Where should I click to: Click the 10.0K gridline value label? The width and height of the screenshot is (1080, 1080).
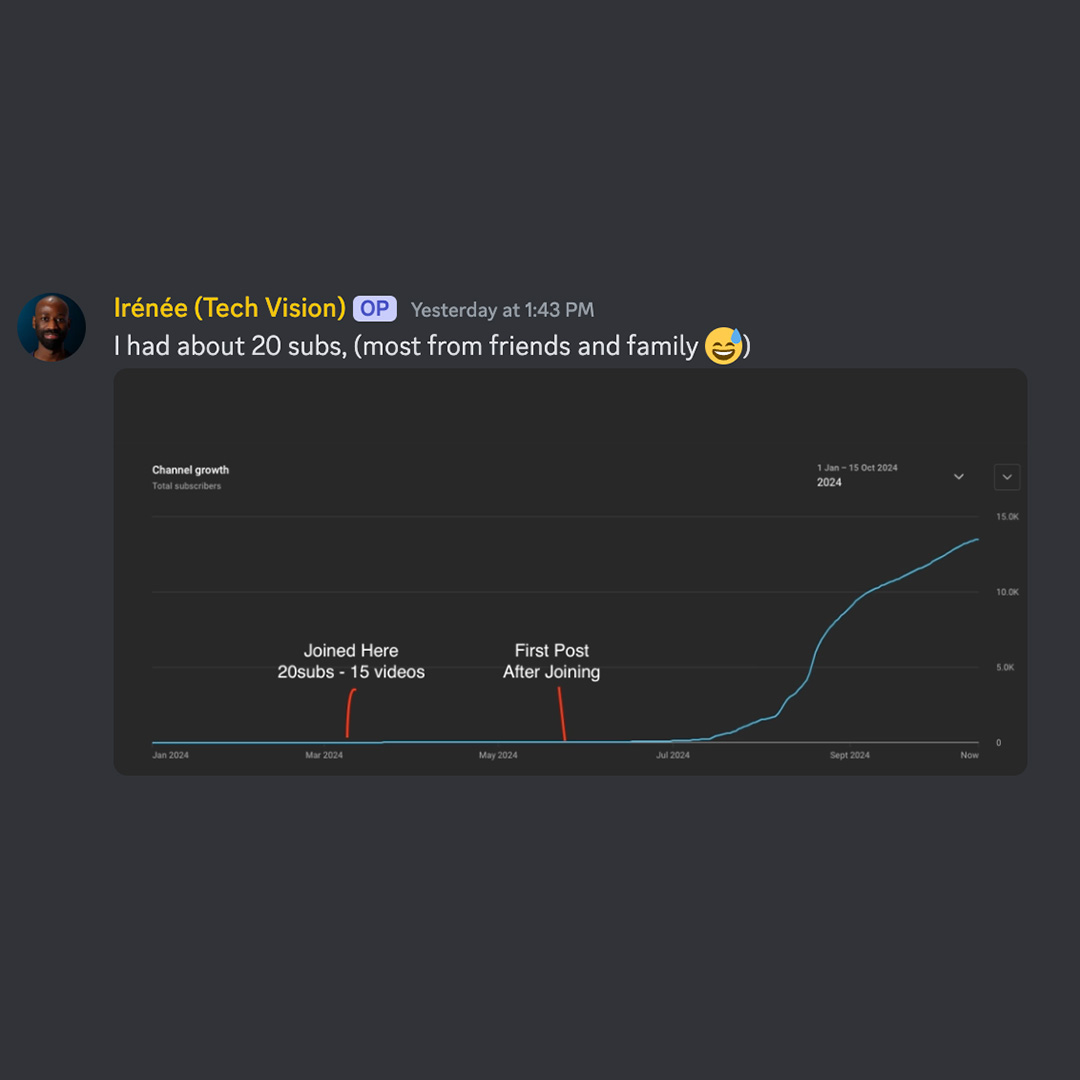1007,592
